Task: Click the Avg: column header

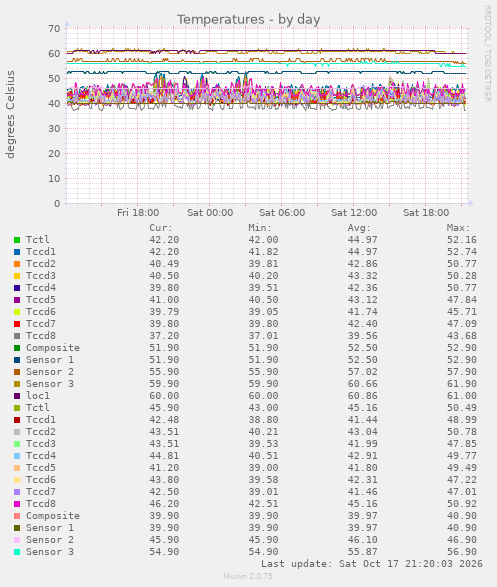Action: 359,228
